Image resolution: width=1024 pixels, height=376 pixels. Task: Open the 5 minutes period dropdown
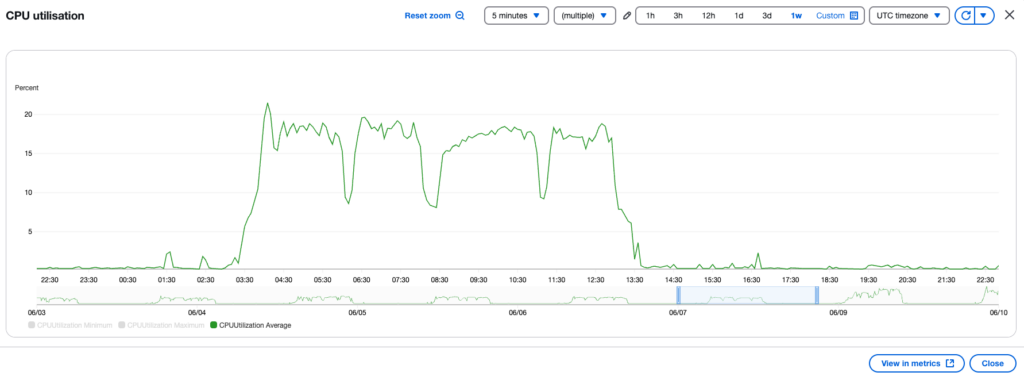(516, 16)
